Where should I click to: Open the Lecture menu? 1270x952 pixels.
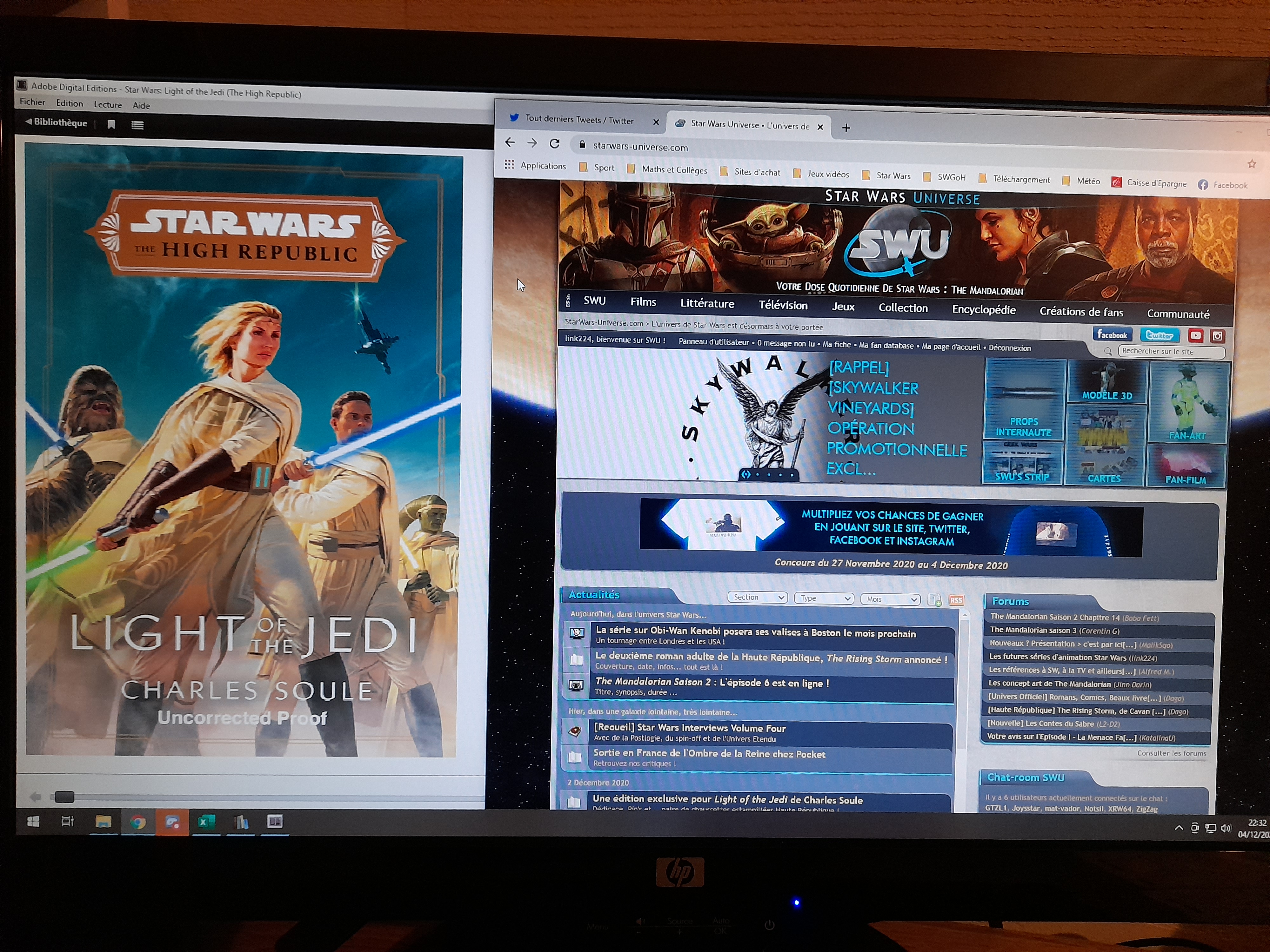click(108, 104)
